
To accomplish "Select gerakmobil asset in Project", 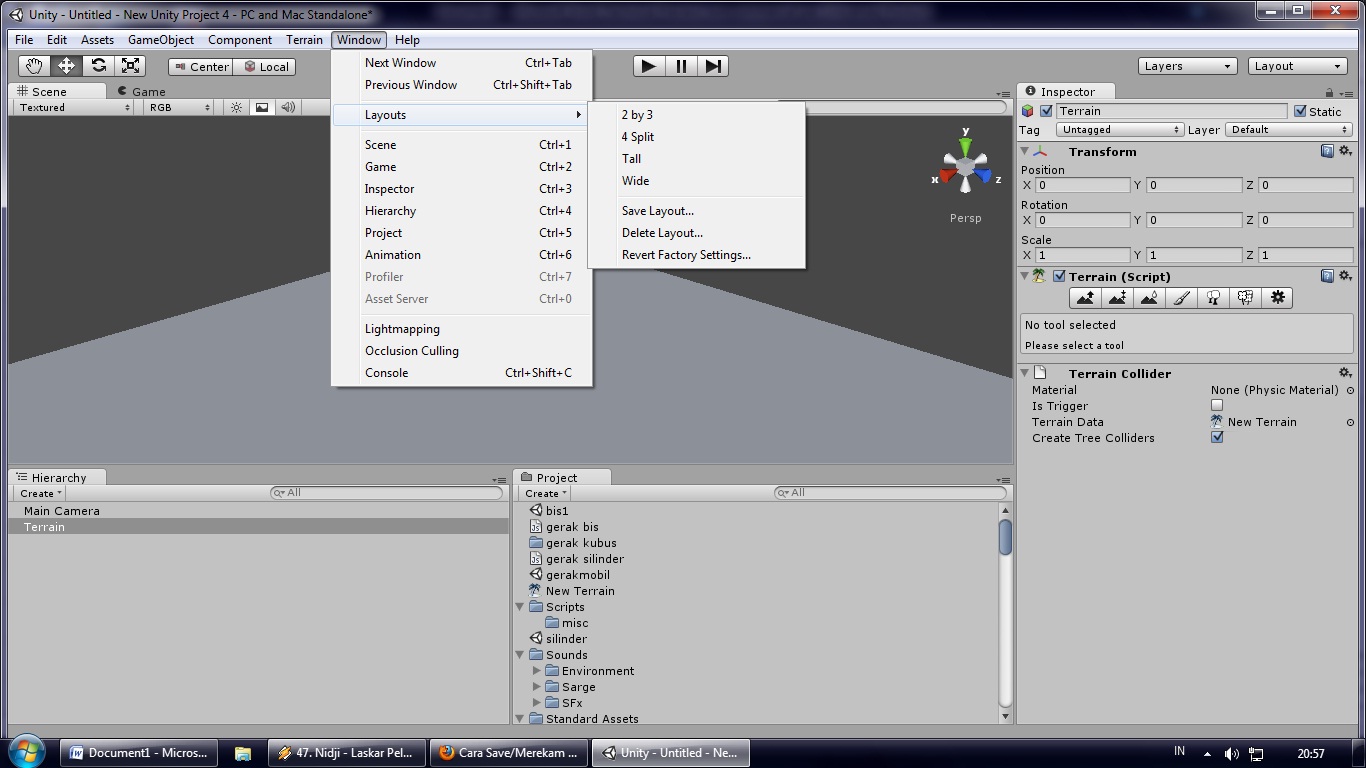I will click(578, 575).
